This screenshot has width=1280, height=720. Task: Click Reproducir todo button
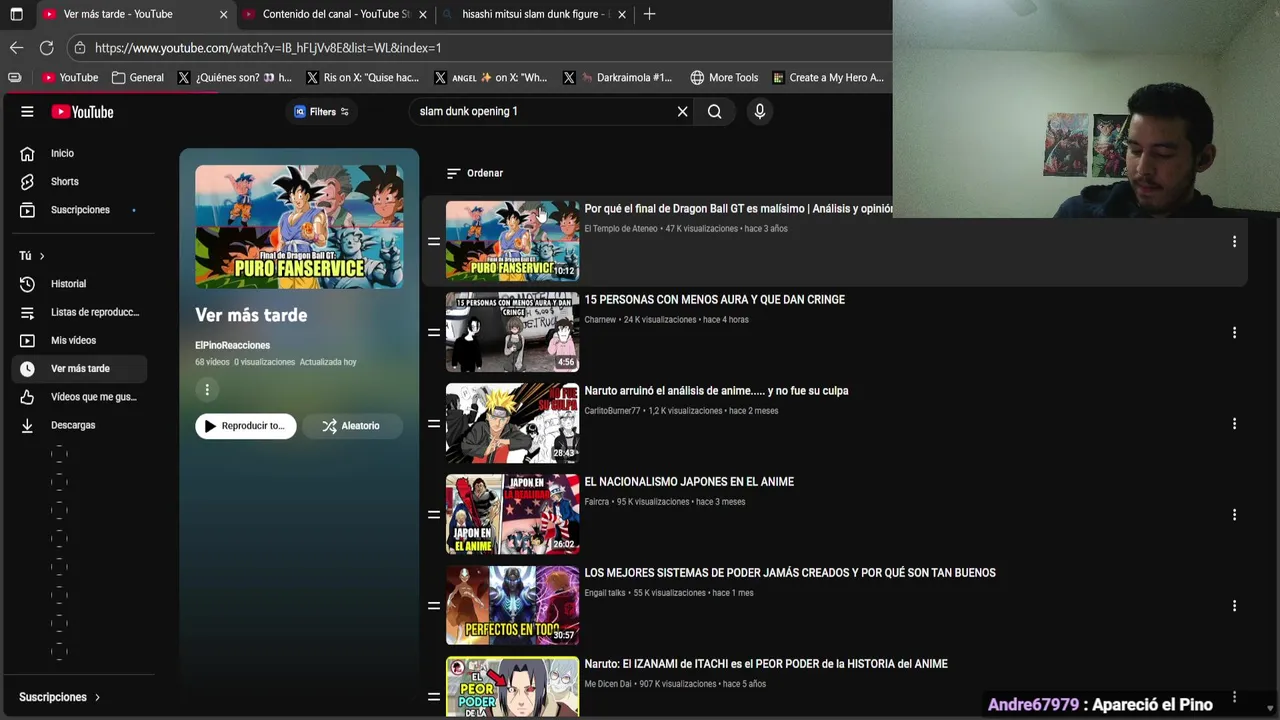tap(246, 426)
